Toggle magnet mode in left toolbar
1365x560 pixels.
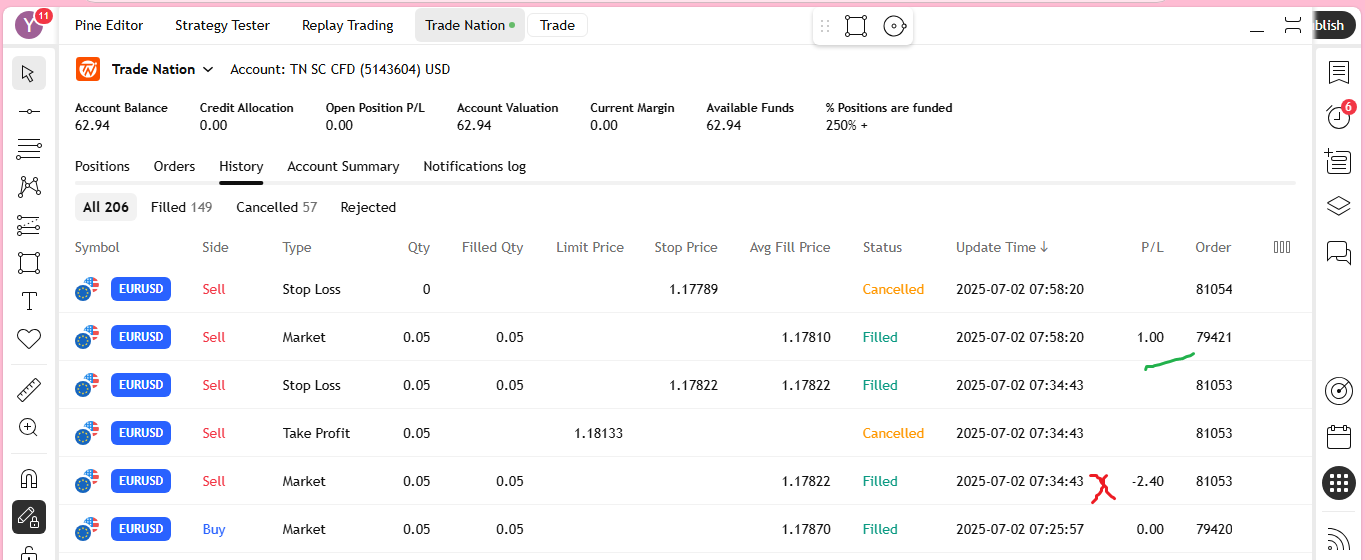[28, 478]
